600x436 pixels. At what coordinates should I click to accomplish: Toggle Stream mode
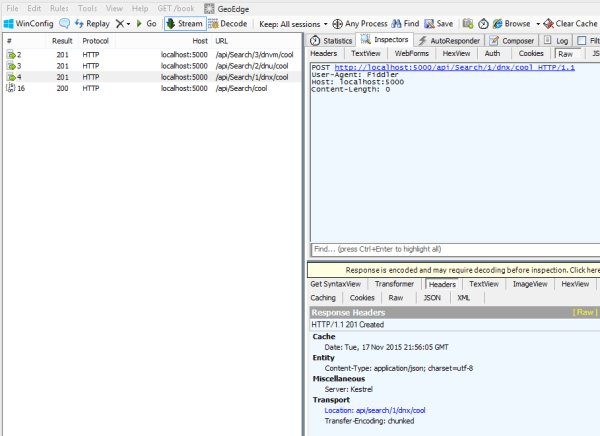point(185,24)
